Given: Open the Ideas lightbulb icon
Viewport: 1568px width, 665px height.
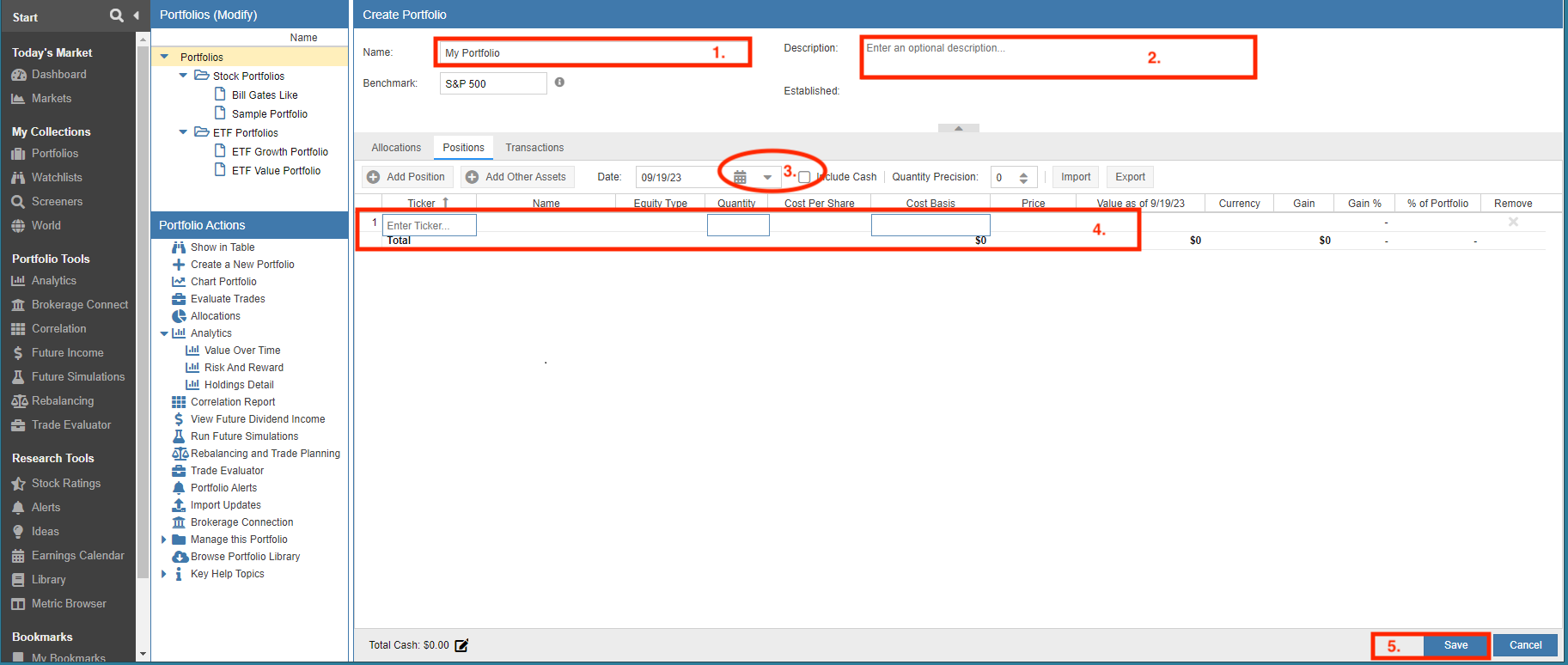Looking at the screenshot, I should pos(18,532).
